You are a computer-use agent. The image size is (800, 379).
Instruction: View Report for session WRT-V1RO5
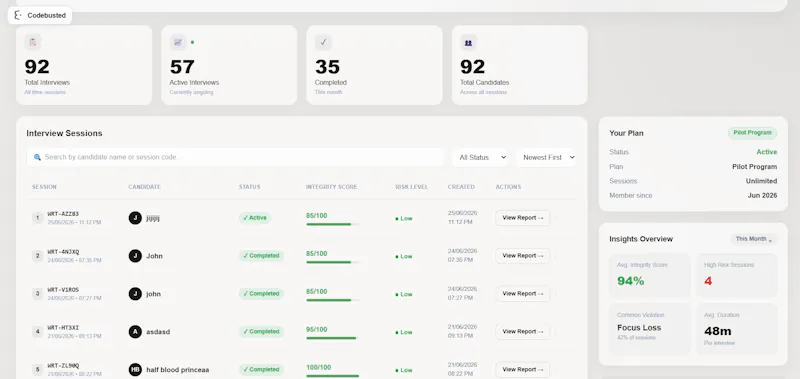[522, 294]
